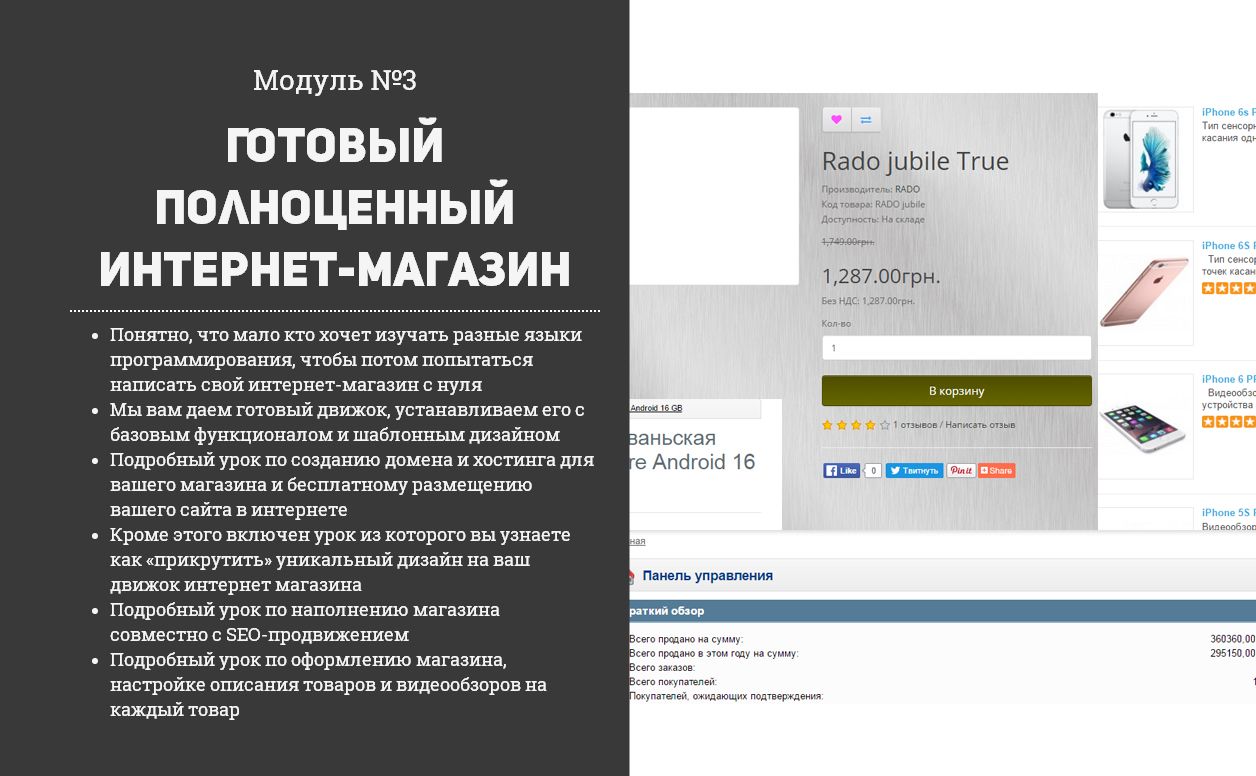The height and width of the screenshot is (776, 1256).
Task: Click the rose gold iPhone 6S thumbnail
Action: coord(1147,293)
